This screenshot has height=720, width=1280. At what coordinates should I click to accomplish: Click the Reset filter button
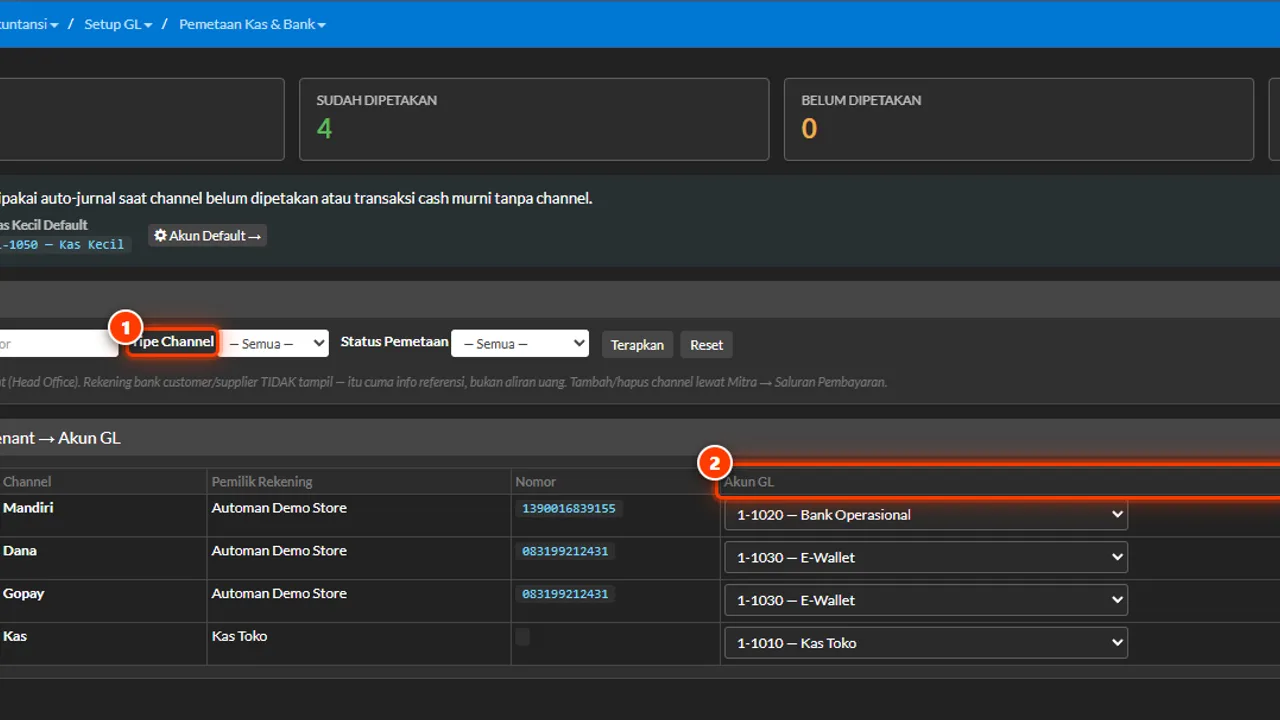click(x=706, y=344)
